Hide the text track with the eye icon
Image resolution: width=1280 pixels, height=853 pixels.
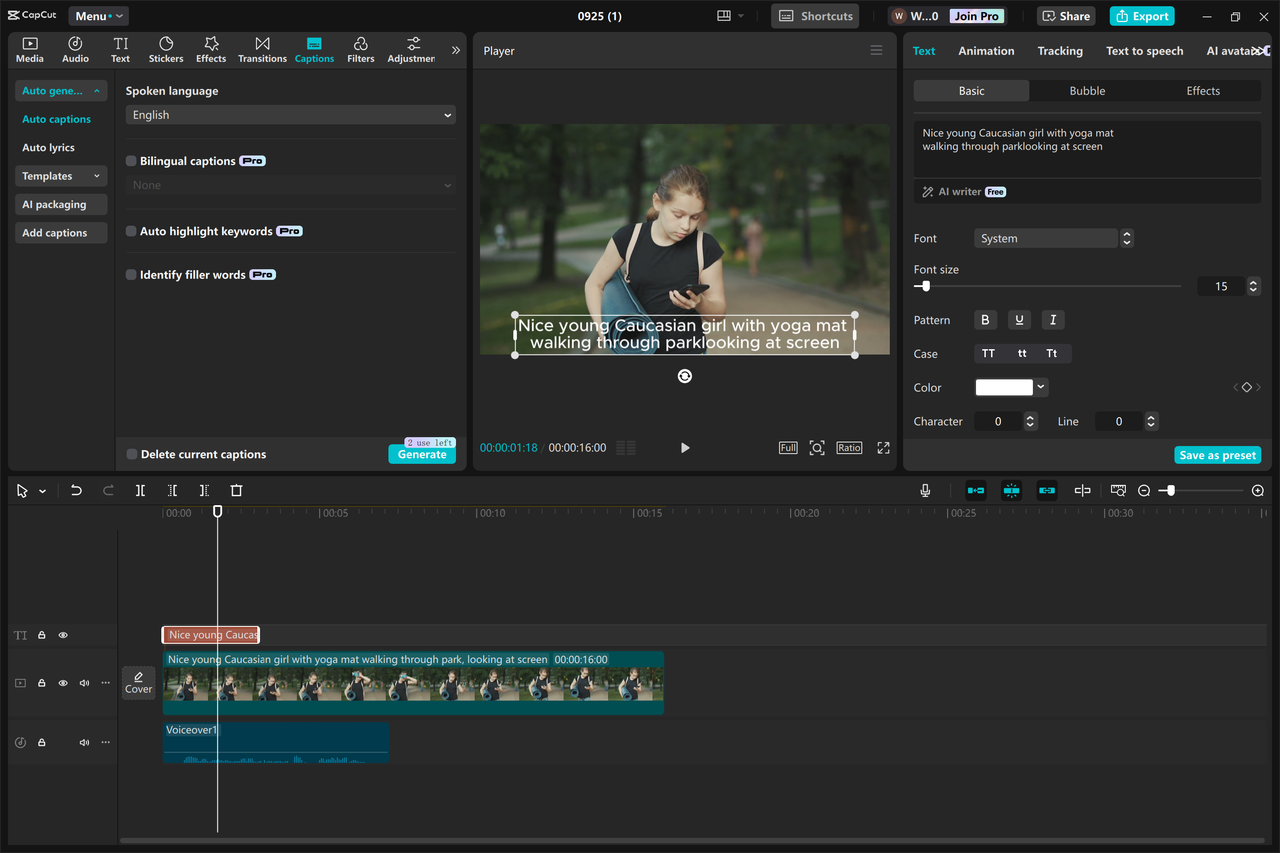(x=63, y=635)
